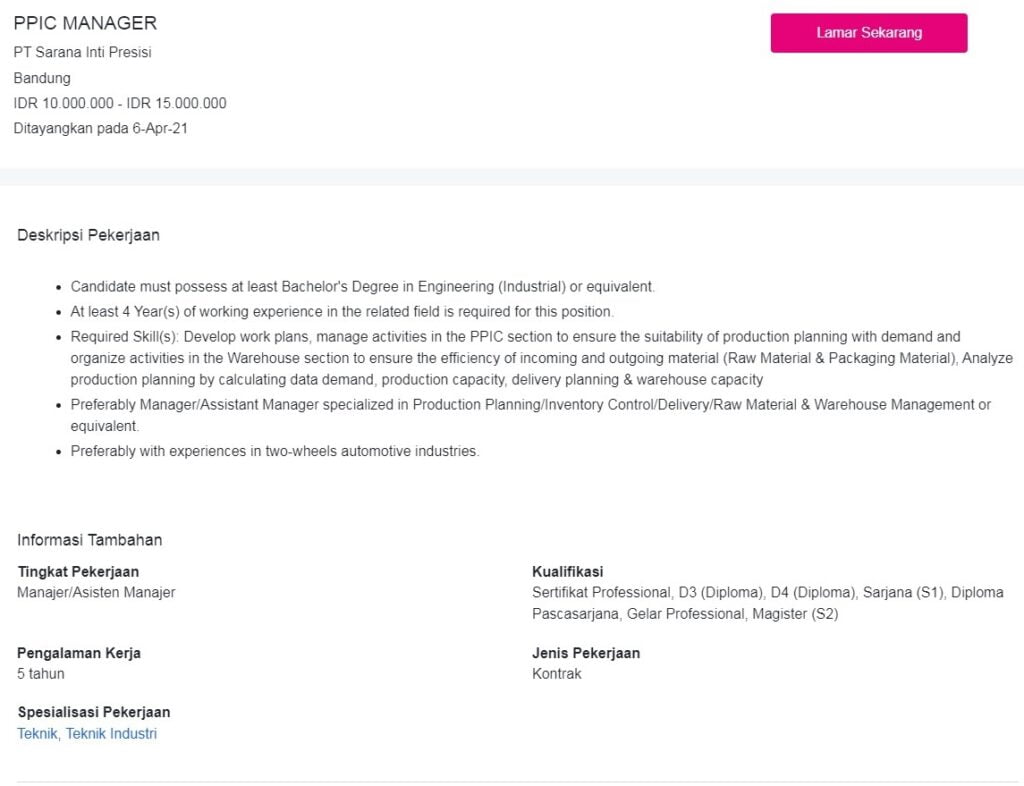Click the Bachelor's Degree requirement bullet

(362, 287)
